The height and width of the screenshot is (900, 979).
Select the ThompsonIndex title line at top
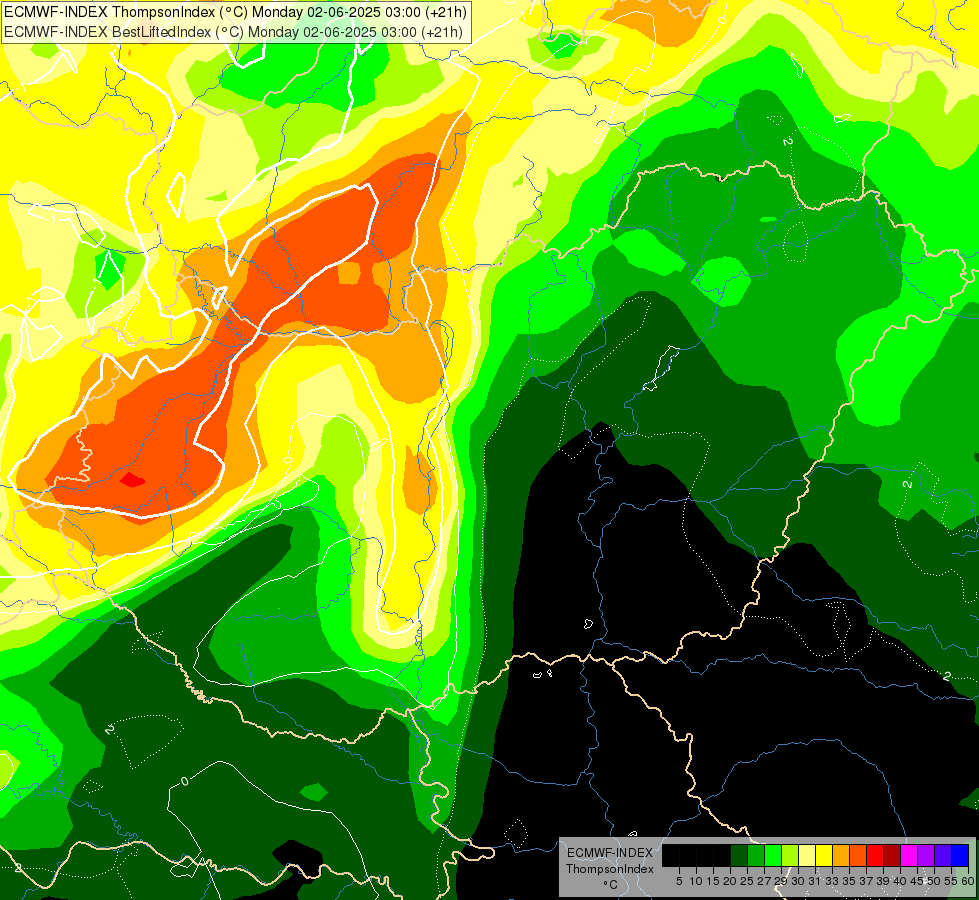(x=235, y=12)
